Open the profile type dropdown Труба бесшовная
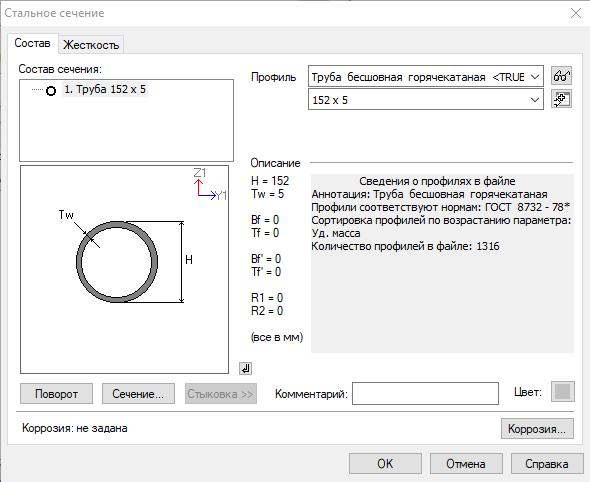Viewport: 590px width, 482px height. (x=426, y=77)
